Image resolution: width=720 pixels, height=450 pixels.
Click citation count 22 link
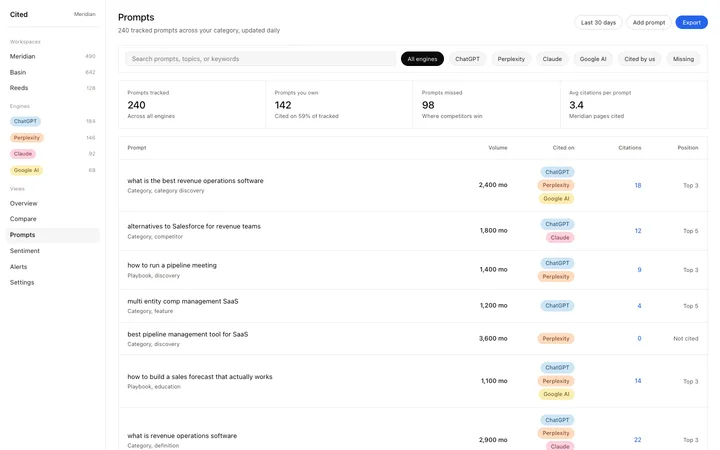637,440
